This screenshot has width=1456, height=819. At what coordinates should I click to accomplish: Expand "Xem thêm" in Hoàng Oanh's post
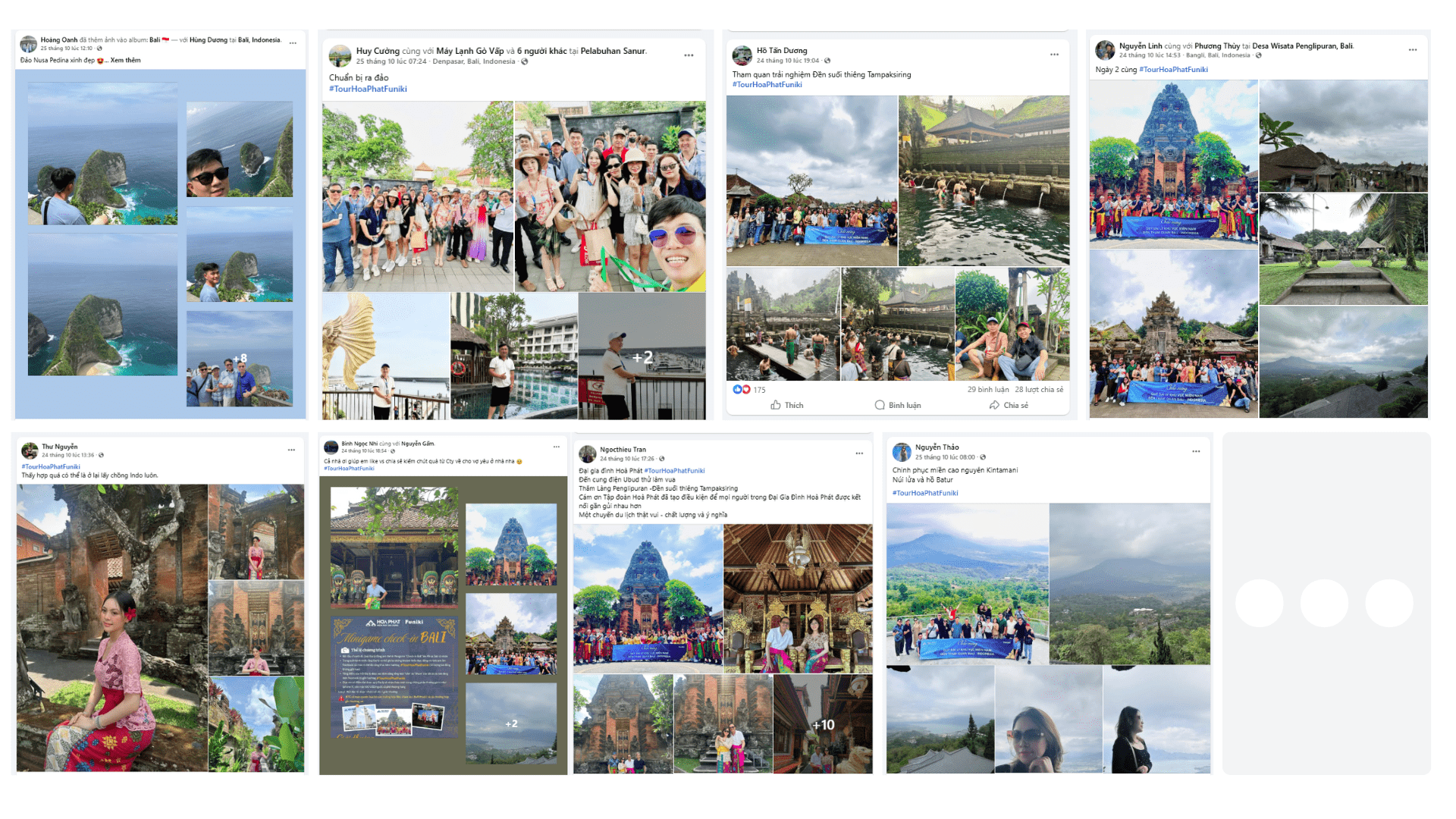tap(126, 60)
